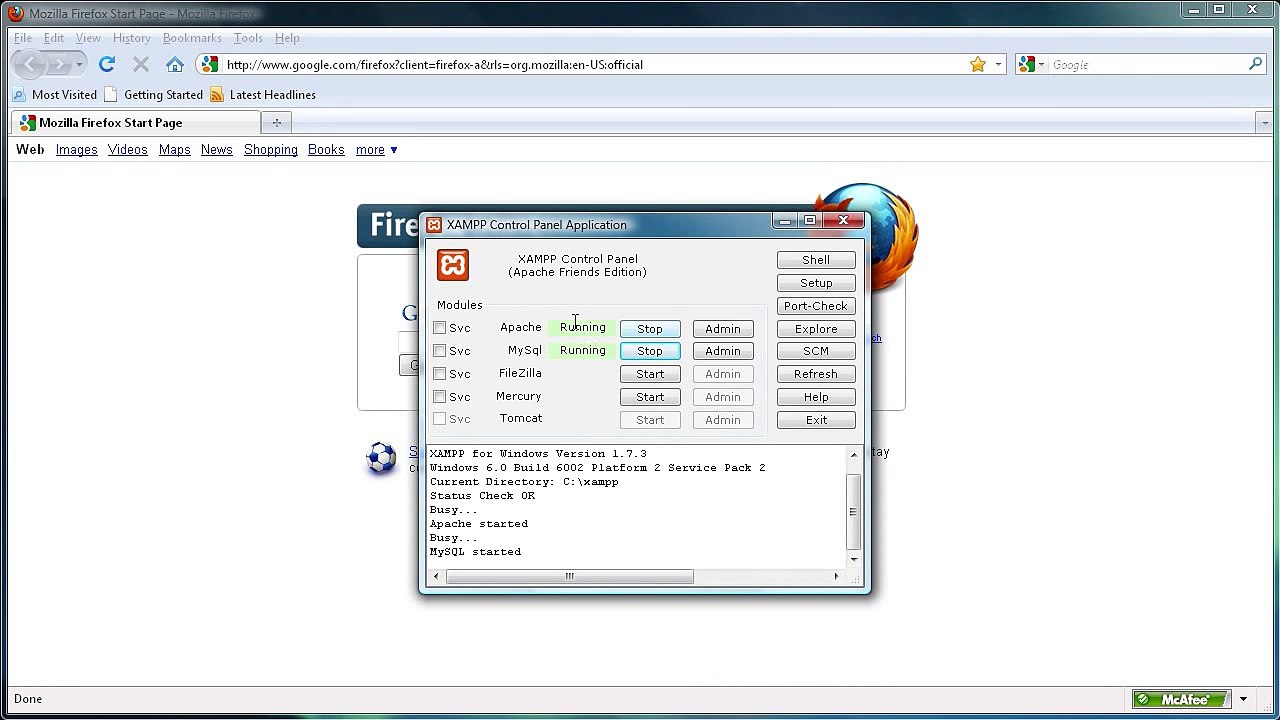Viewport: 1280px width, 720px height.
Task: Open SCM services manager
Action: [x=816, y=352]
